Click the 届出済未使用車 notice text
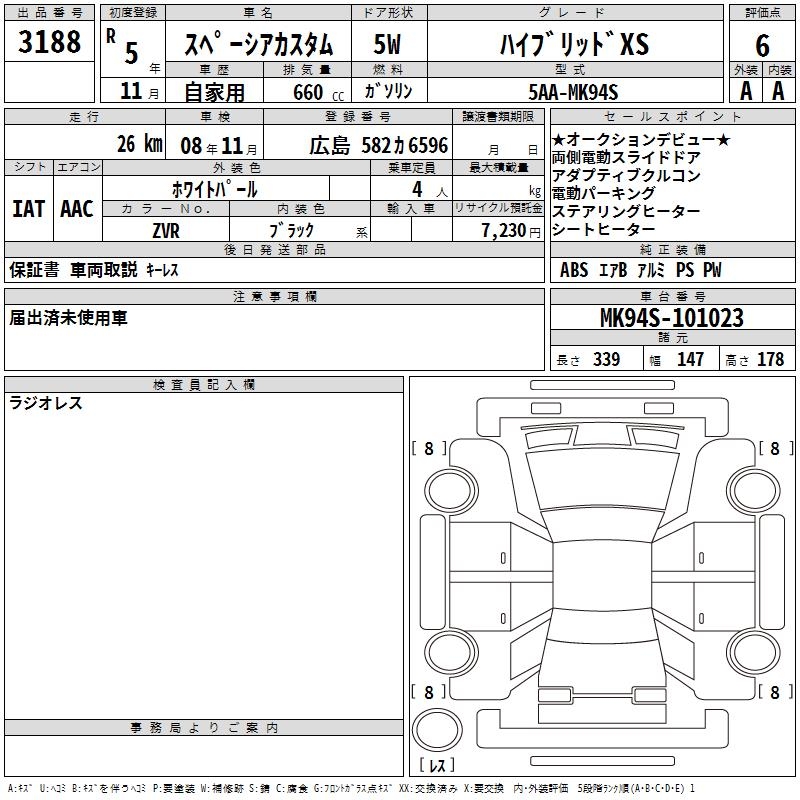Image resolution: width=800 pixels, height=800 pixels. [68, 318]
